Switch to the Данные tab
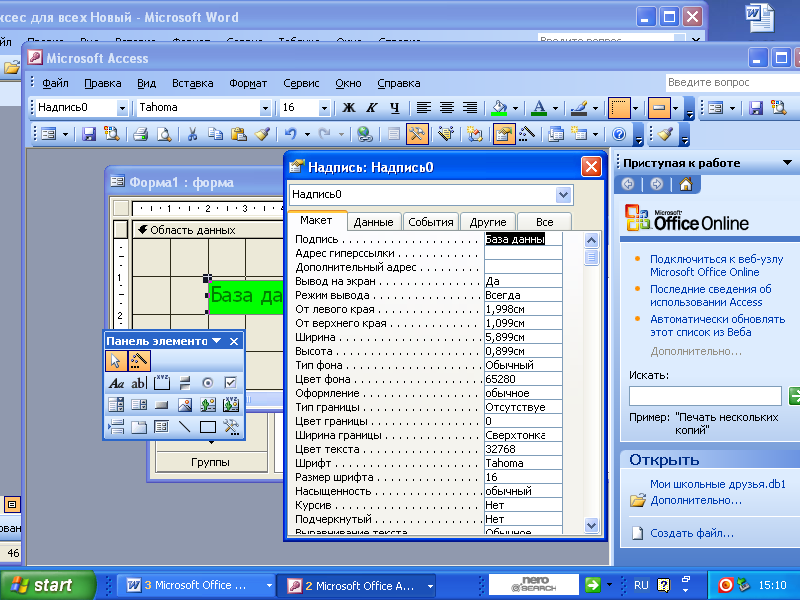The image size is (800, 600). click(x=373, y=222)
